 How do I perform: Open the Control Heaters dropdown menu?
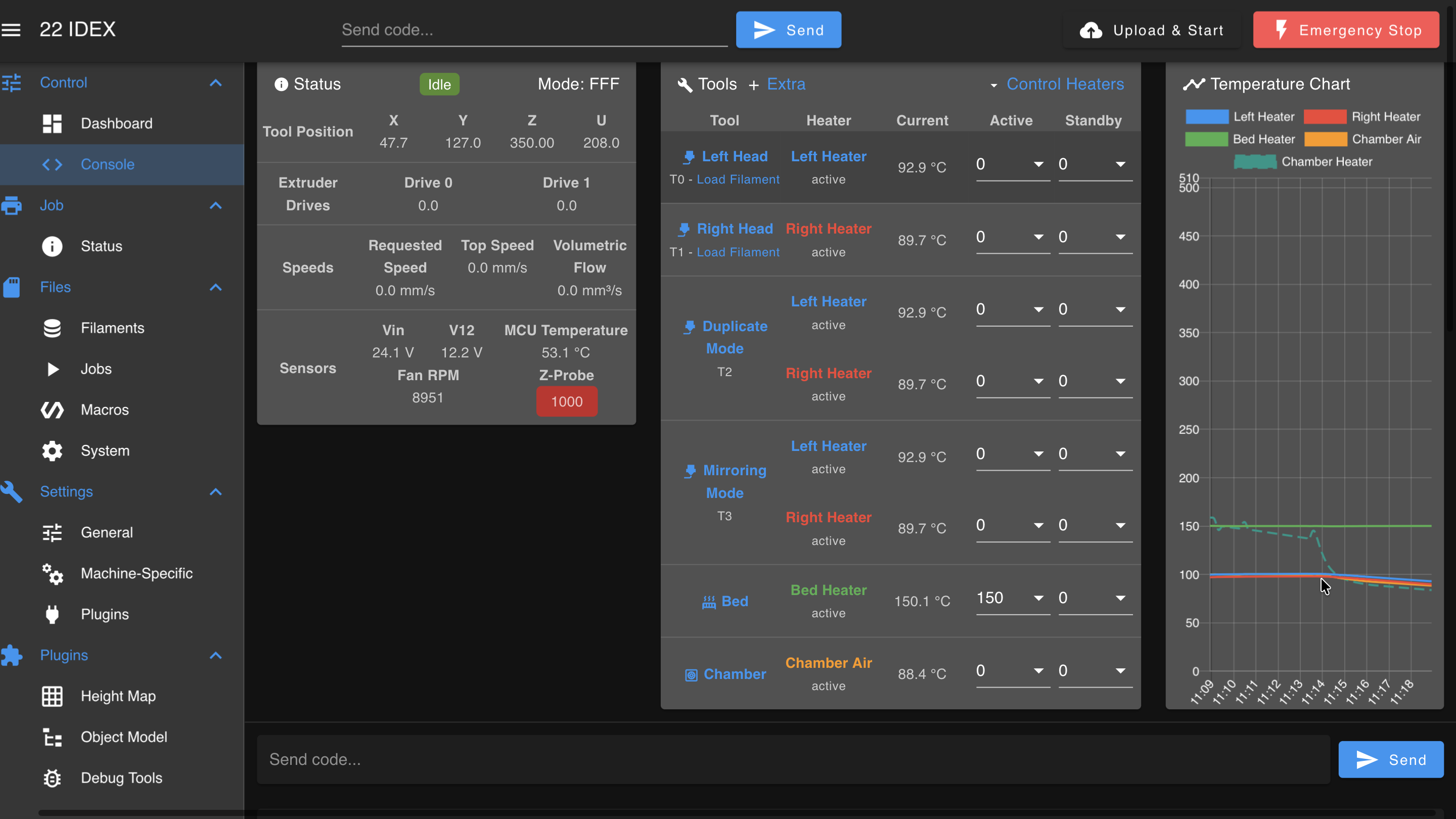pos(1058,84)
